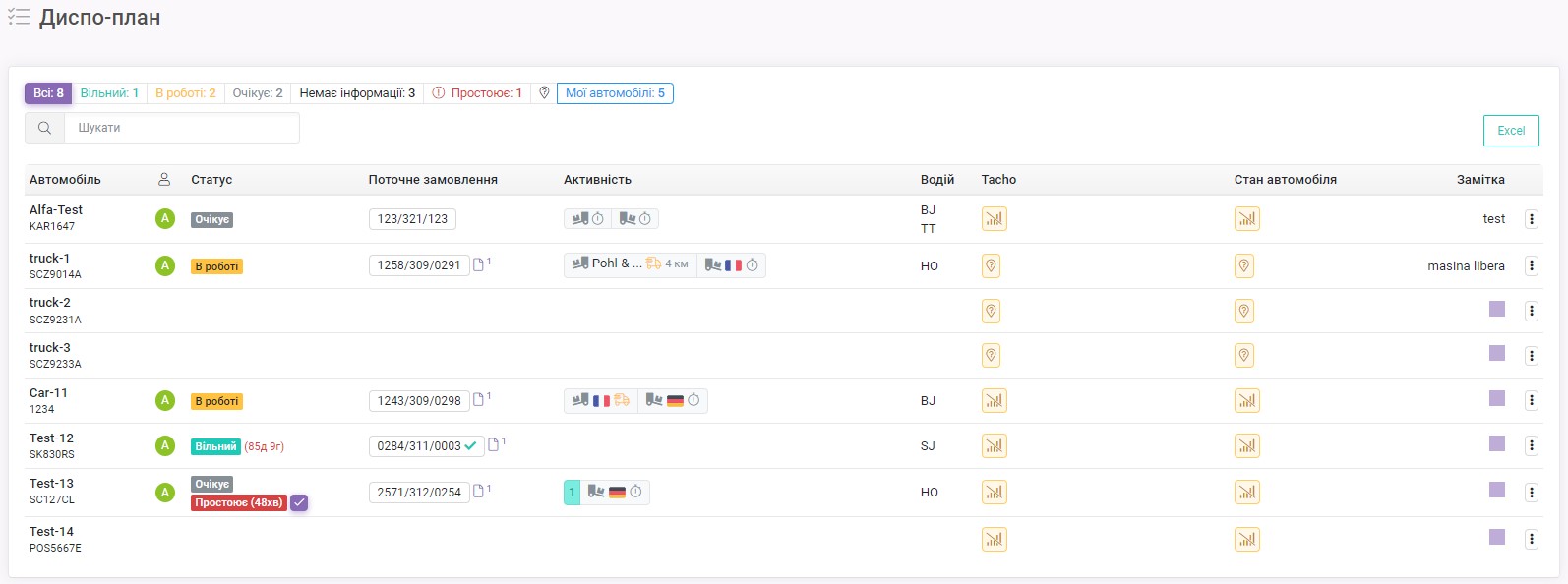Click vehicle state icon for truck-2
Viewport: 1568px width, 584px height.
1243,311
